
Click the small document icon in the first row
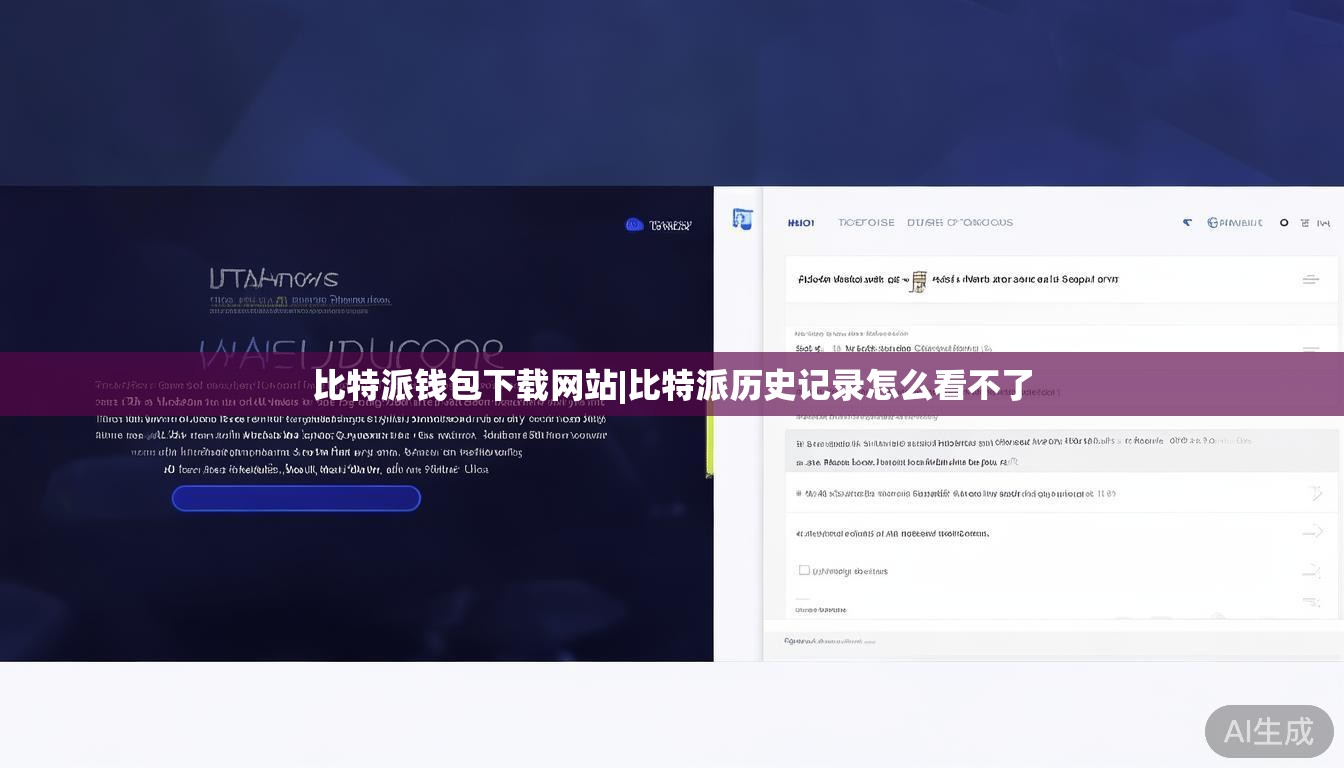[x=918, y=282]
